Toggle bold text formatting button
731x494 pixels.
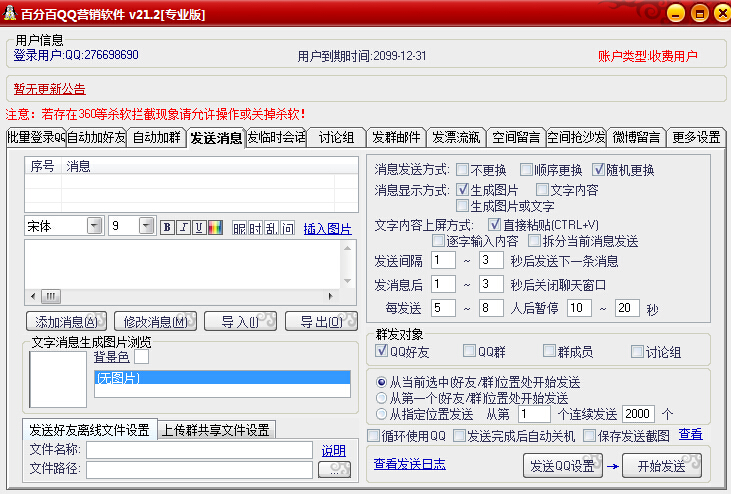click(167, 227)
